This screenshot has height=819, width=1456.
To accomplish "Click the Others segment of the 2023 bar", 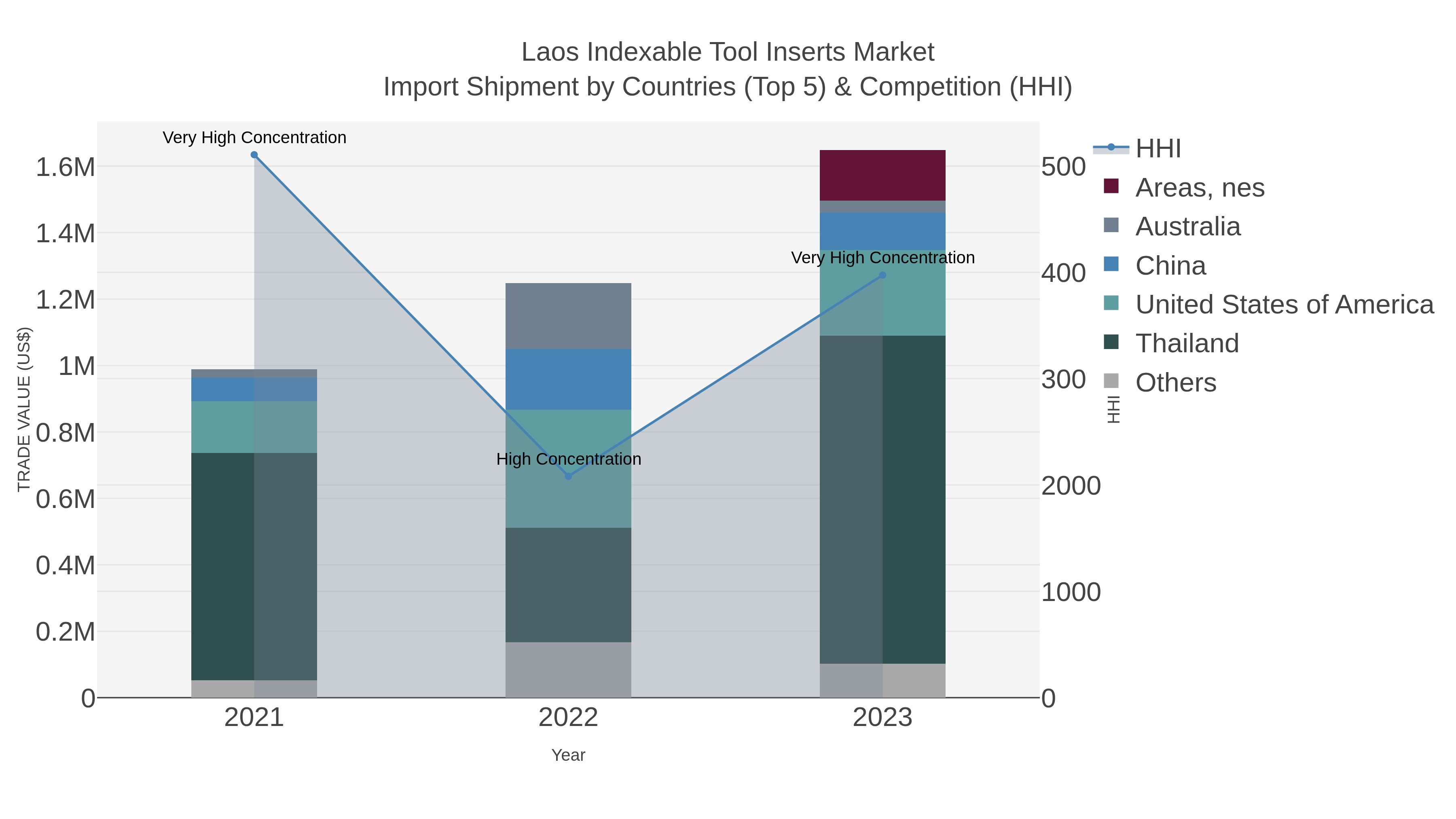I will click(x=883, y=681).
